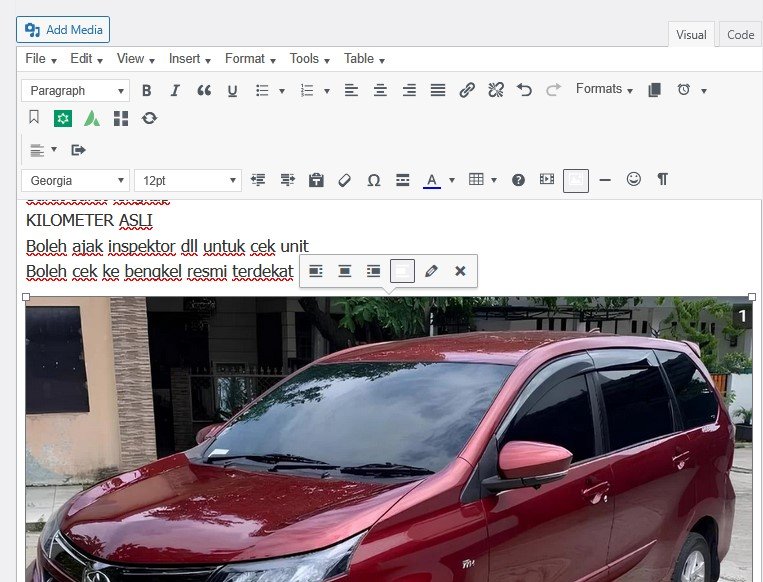
Task: Remove the image with the X icon
Action: [460, 271]
